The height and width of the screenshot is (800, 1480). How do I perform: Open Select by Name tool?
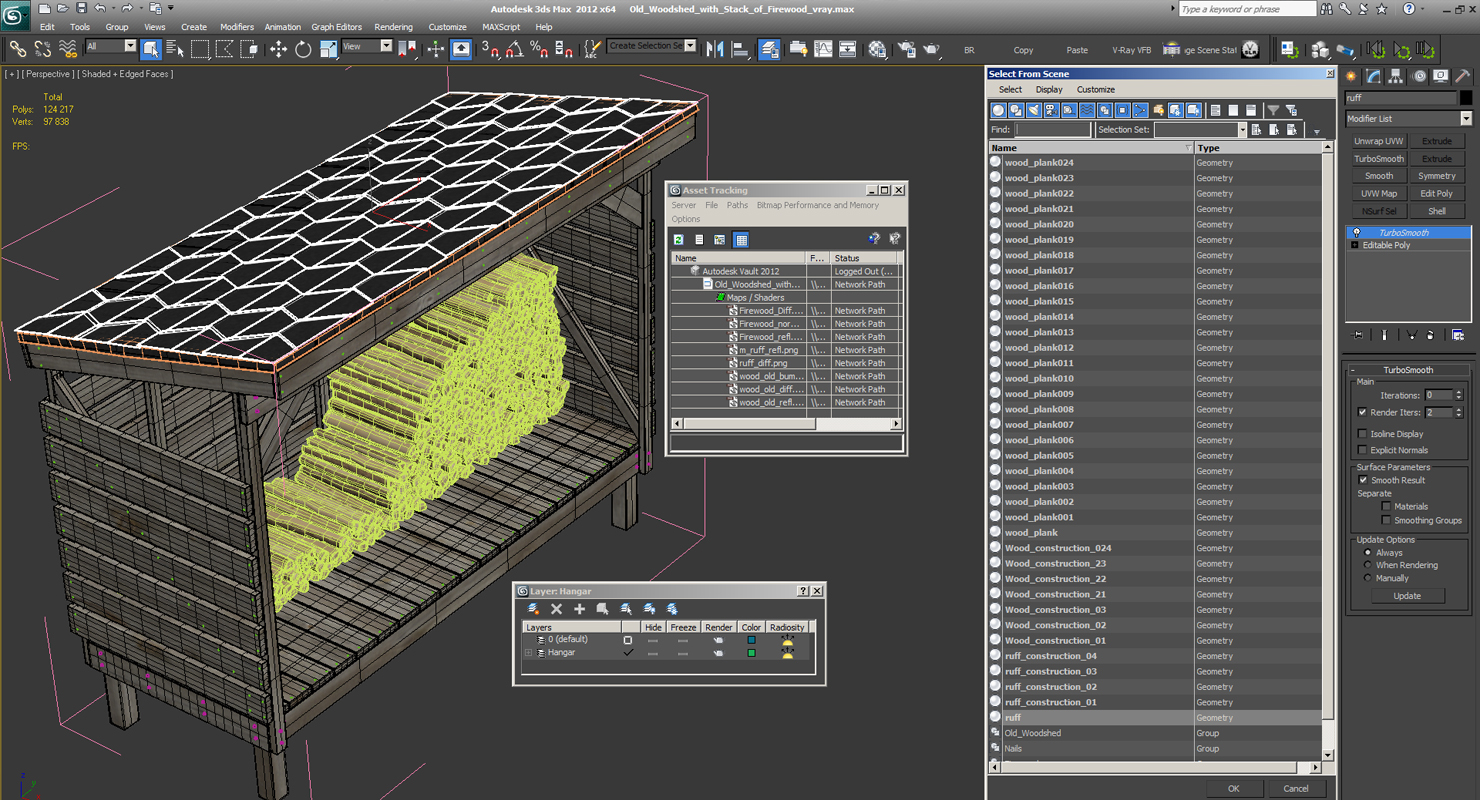pyautogui.click(x=175, y=48)
